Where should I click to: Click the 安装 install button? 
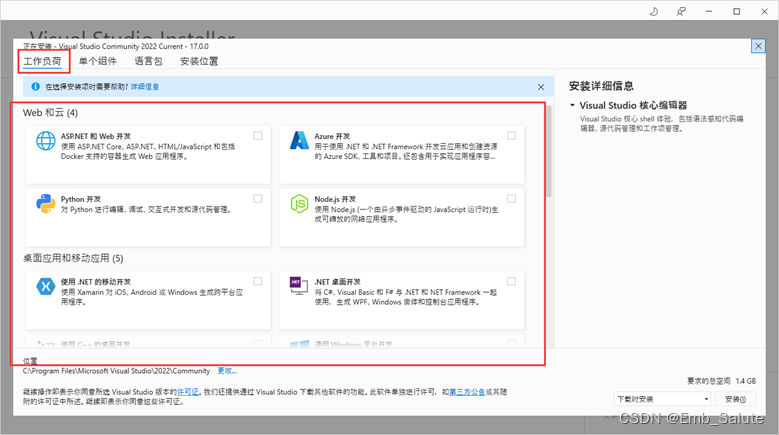736,399
